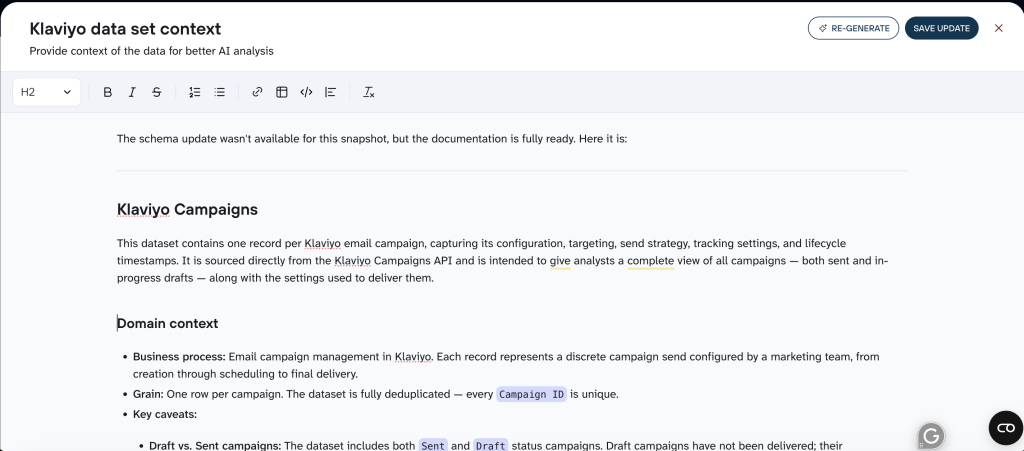The image size is (1024, 451).
Task: Click the 'Provide context of the data' subtitle
Action: coord(152,51)
